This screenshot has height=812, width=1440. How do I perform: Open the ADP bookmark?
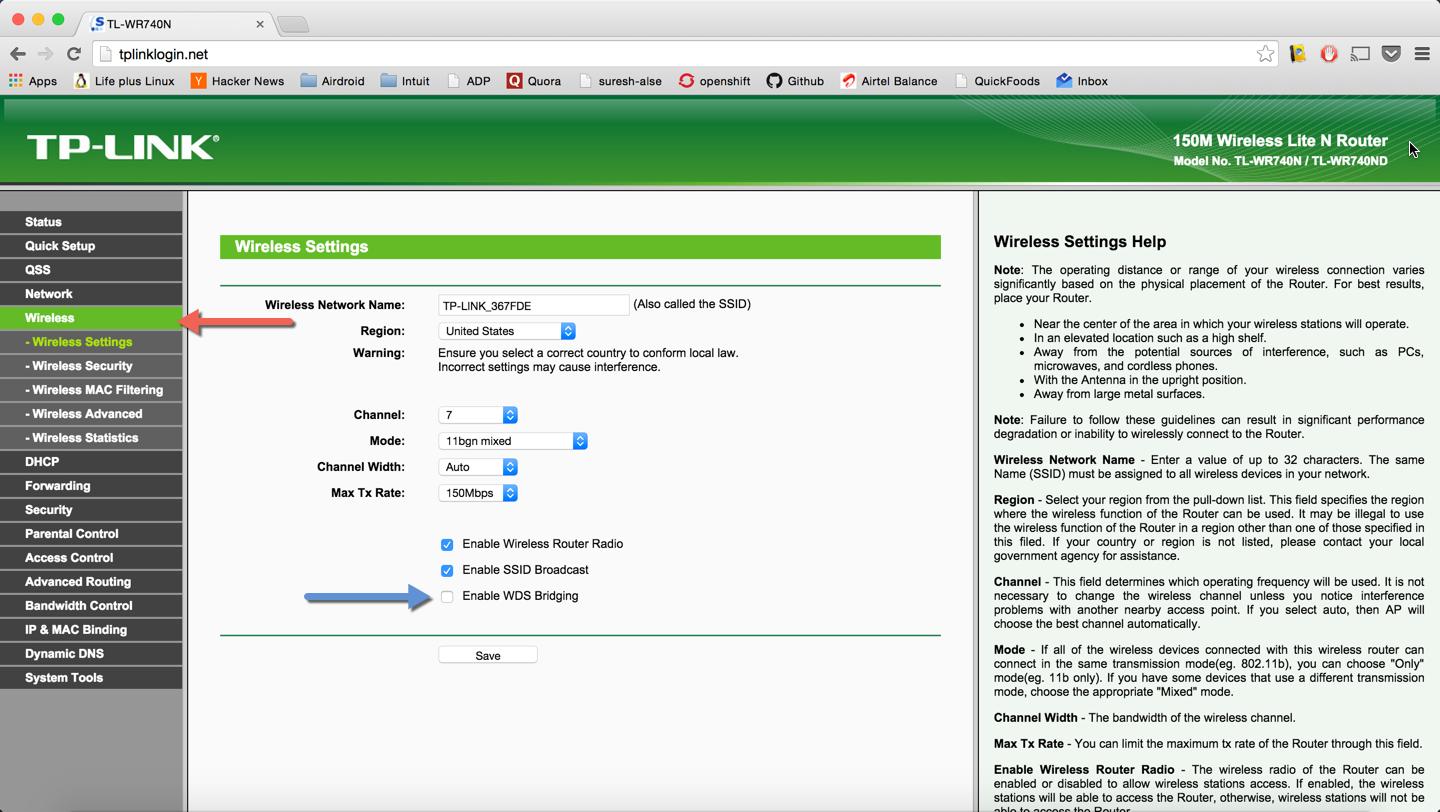(x=469, y=81)
